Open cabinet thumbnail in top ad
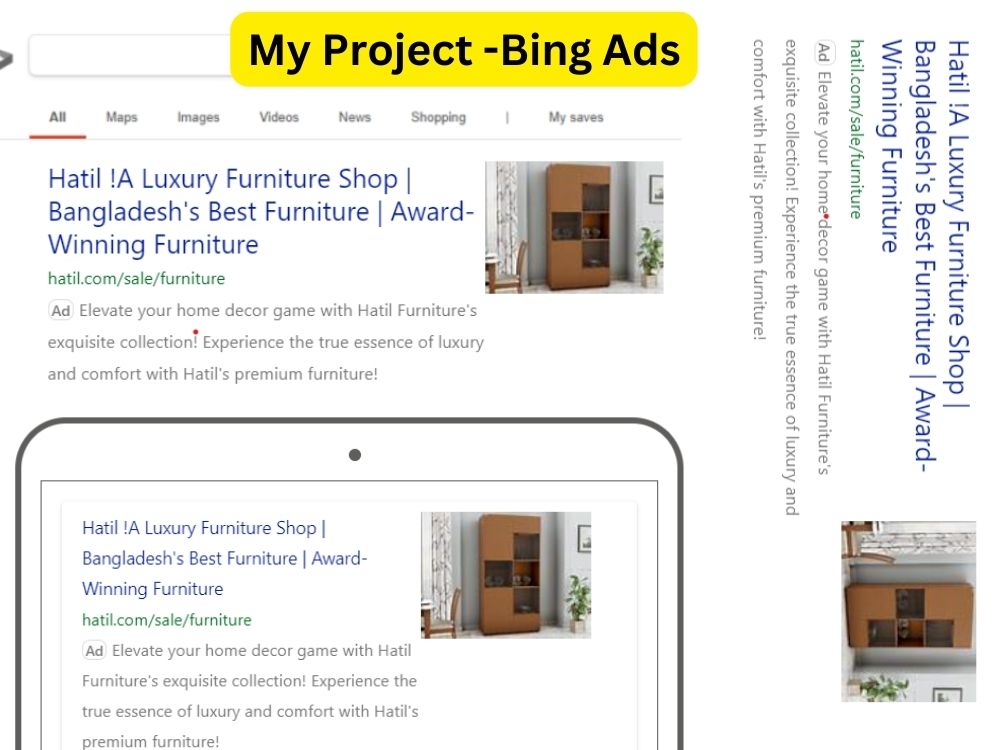 pyautogui.click(x=574, y=227)
